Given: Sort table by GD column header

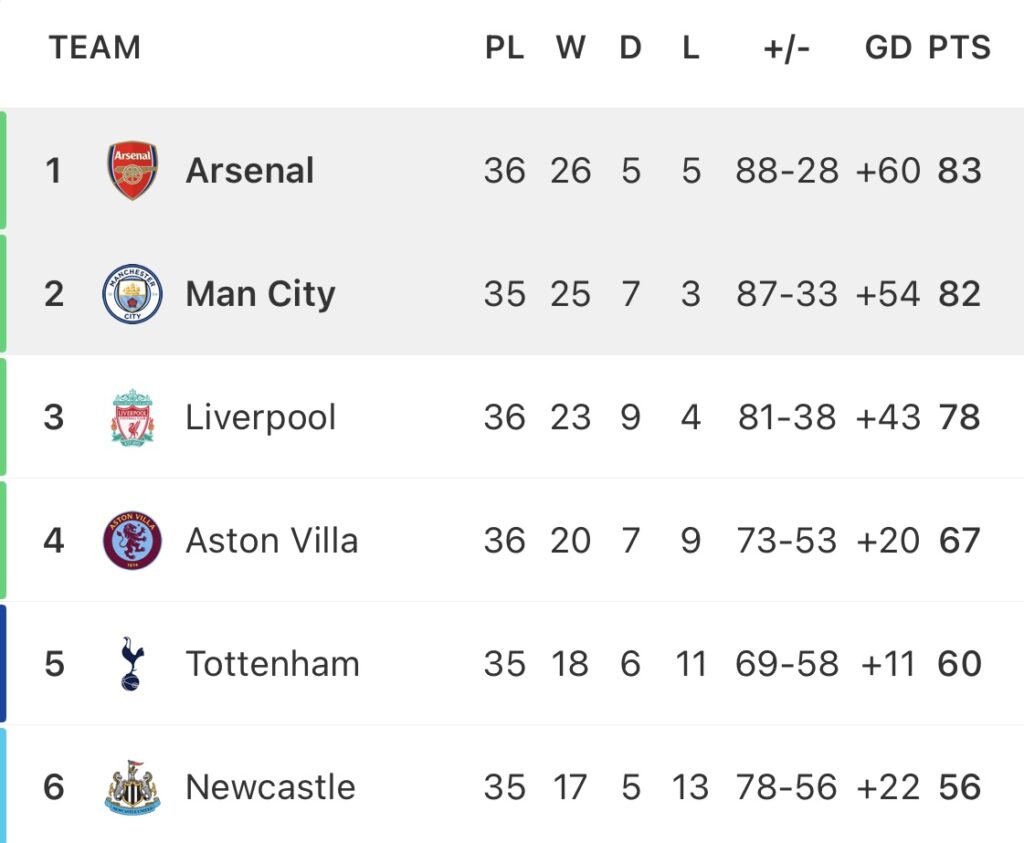Looking at the screenshot, I should coord(888,48).
